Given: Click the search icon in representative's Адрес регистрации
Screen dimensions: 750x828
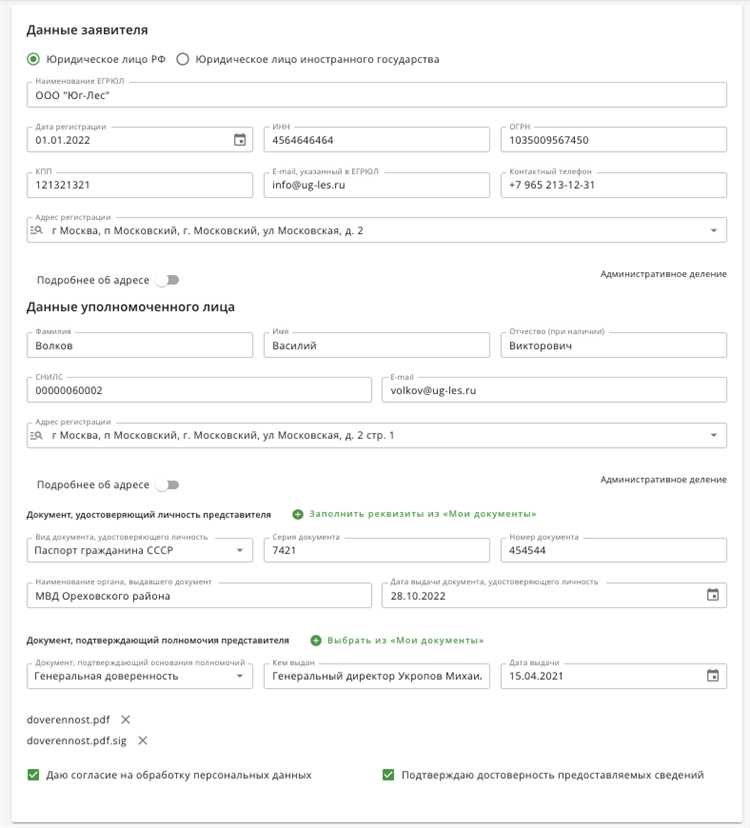Looking at the screenshot, I should [x=36, y=435].
